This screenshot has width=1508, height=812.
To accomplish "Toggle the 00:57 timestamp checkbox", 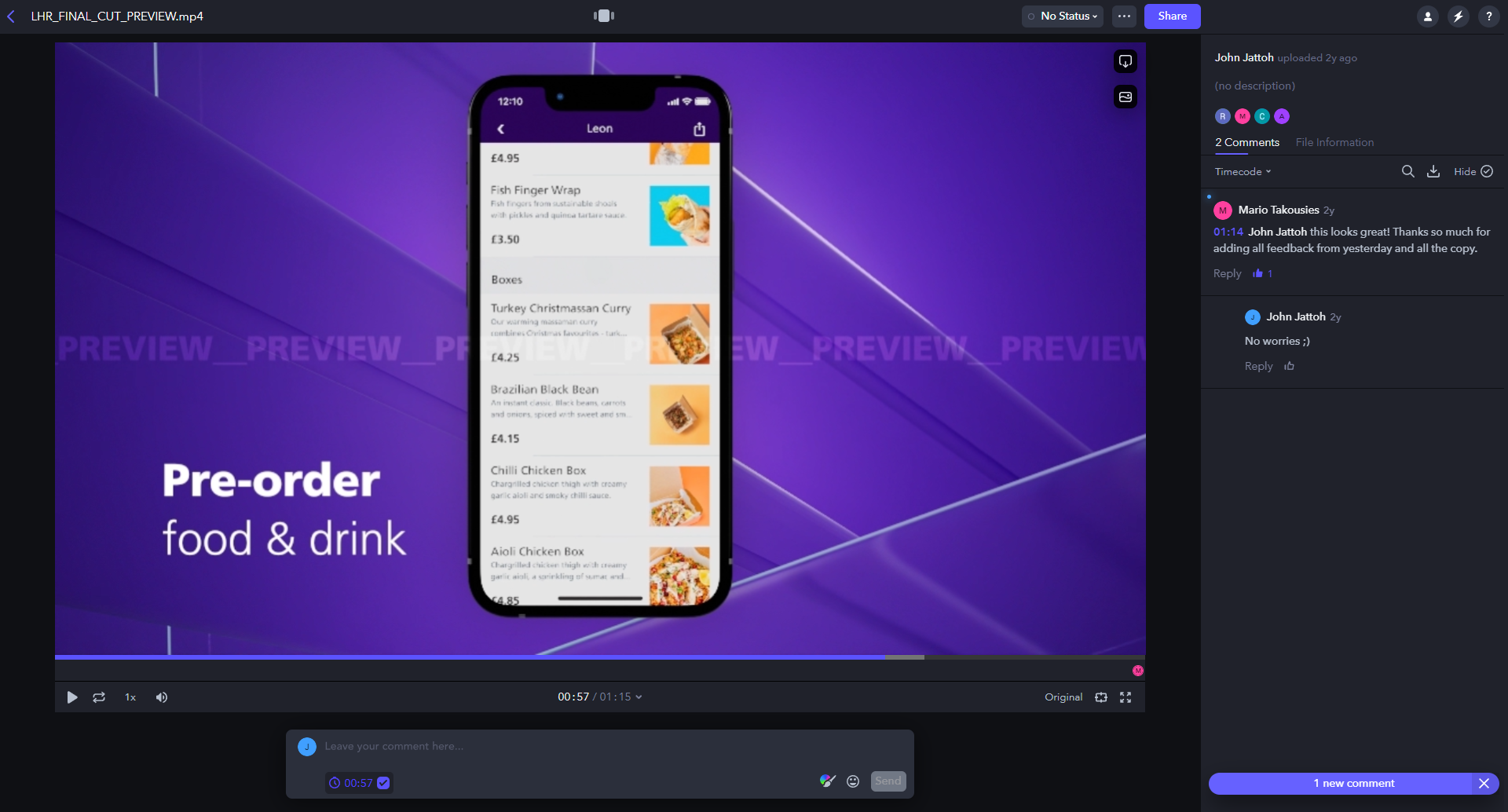I will [383, 783].
